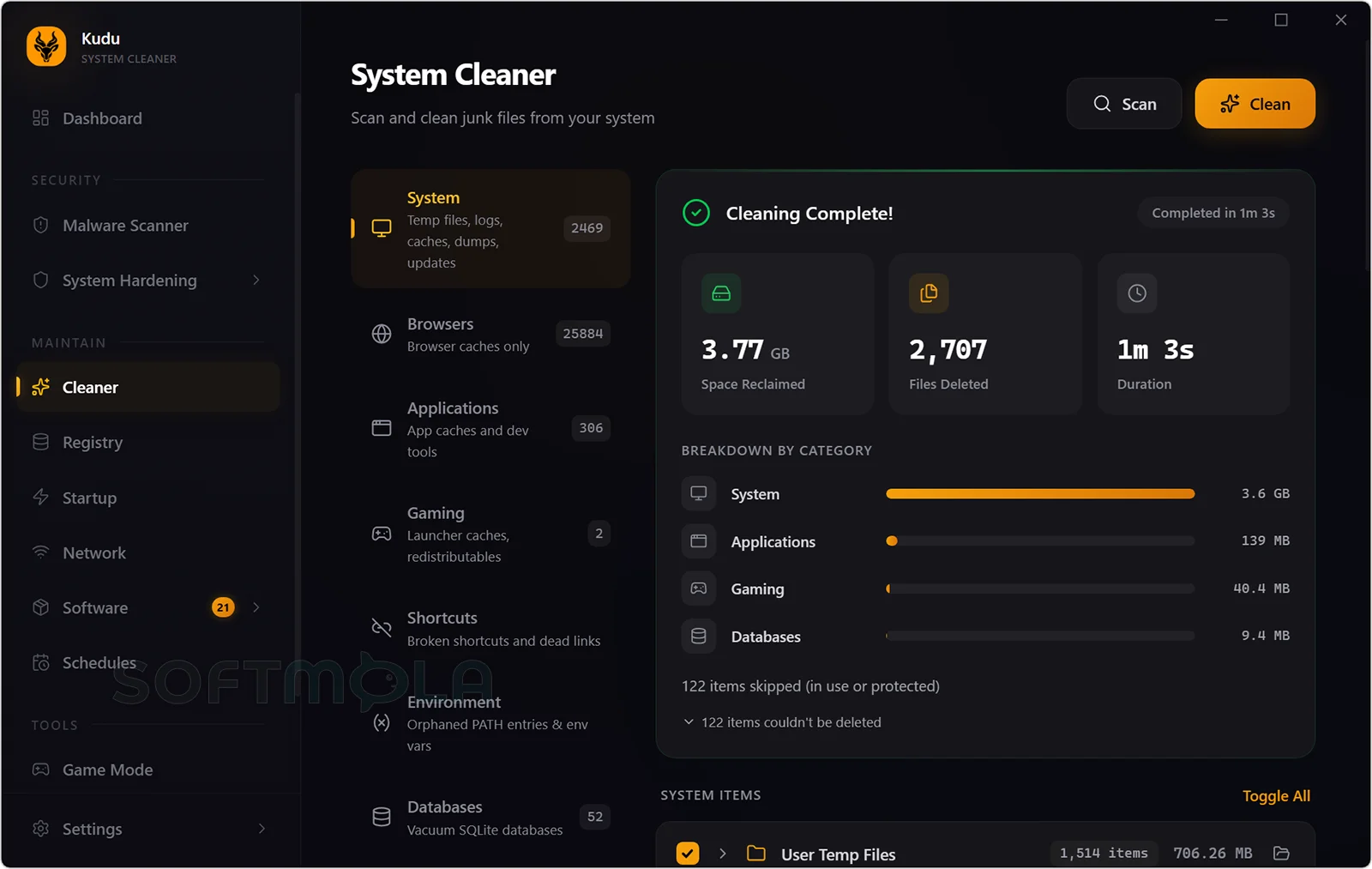Click the window icon of Applications category

tap(382, 428)
